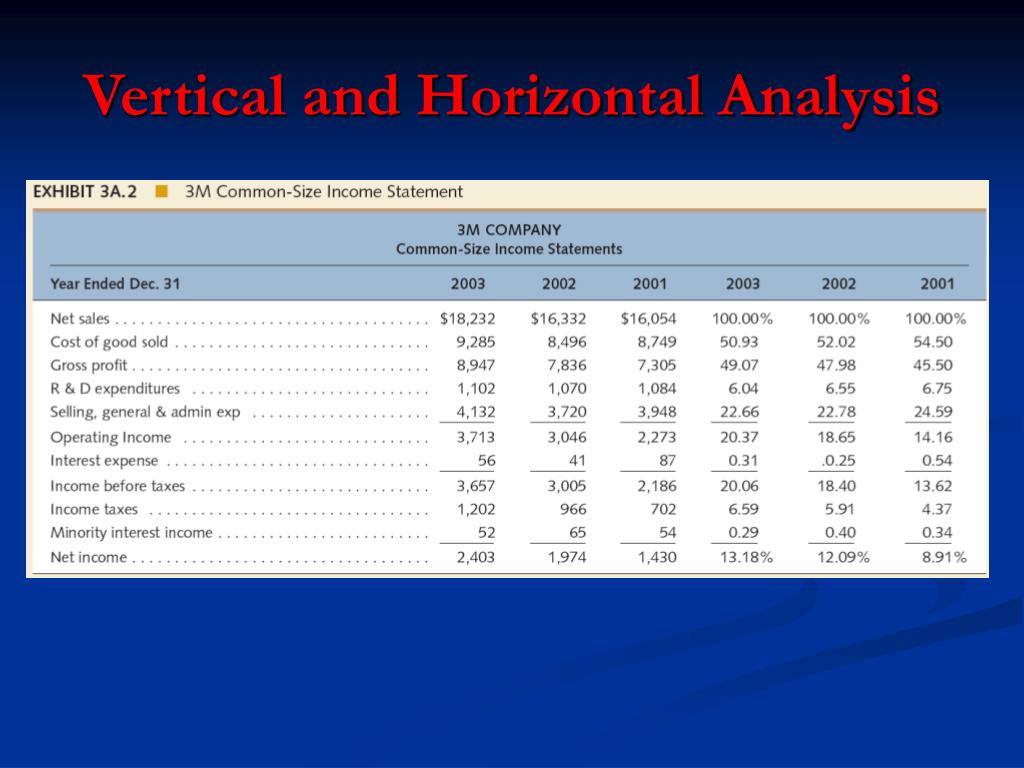Click the 'Interest expense' row label
The width and height of the screenshot is (1024, 768).
coord(104,460)
